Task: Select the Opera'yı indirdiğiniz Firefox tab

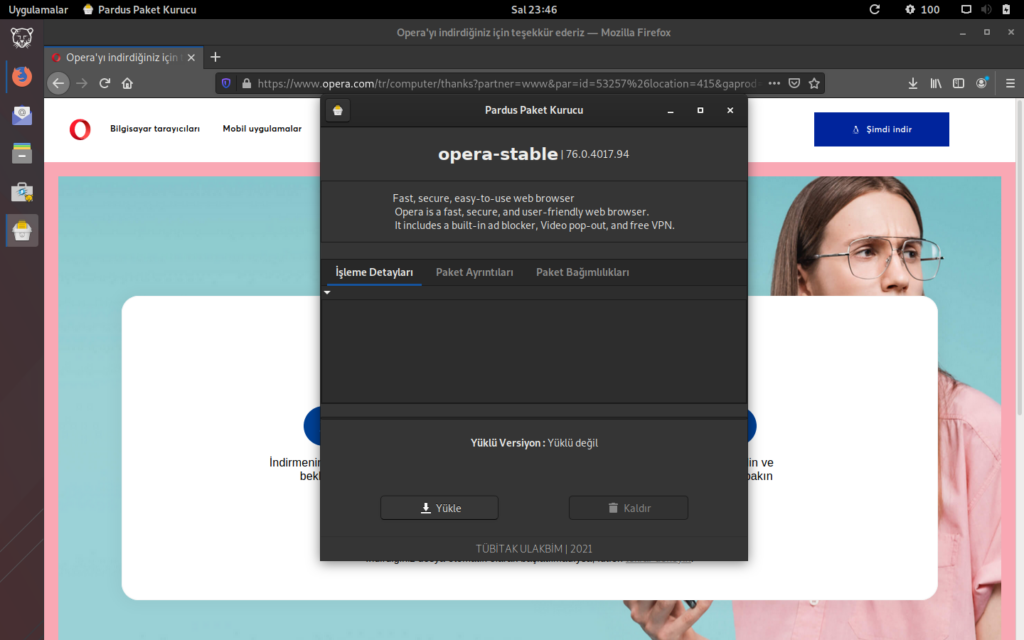Action: click(x=123, y=57)
